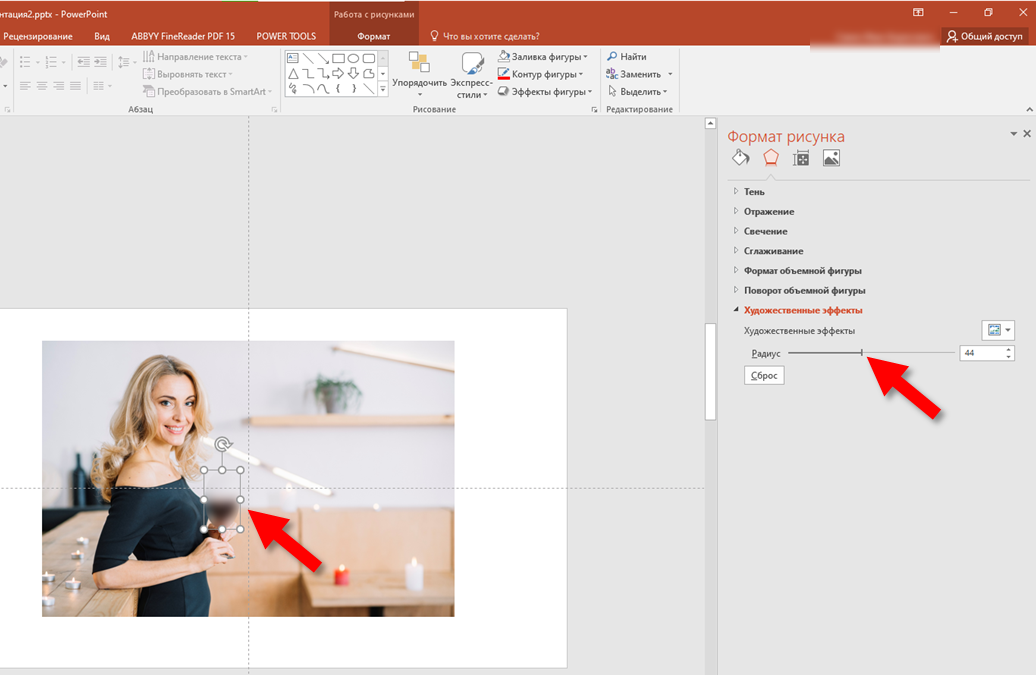Click the Радиус value input field

(983, 352)
